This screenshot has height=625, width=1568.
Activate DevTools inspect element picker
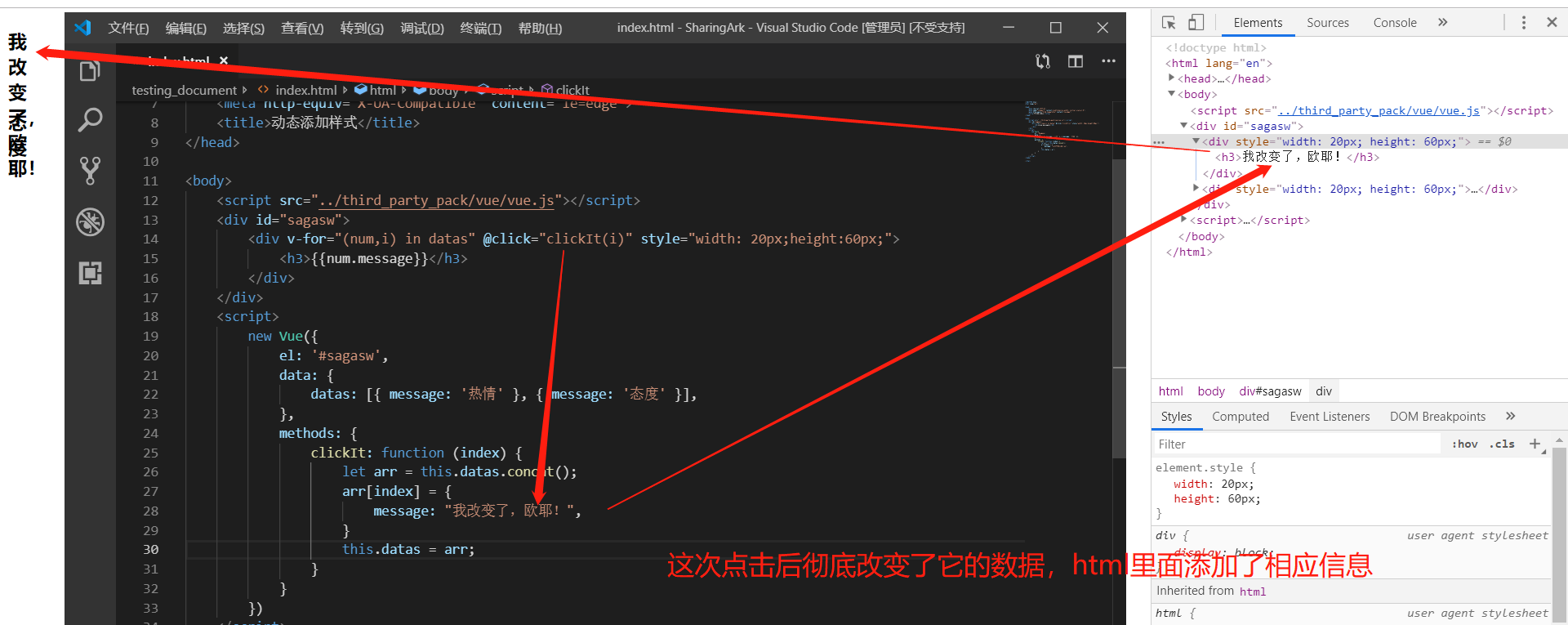(x=1169, y=23)
